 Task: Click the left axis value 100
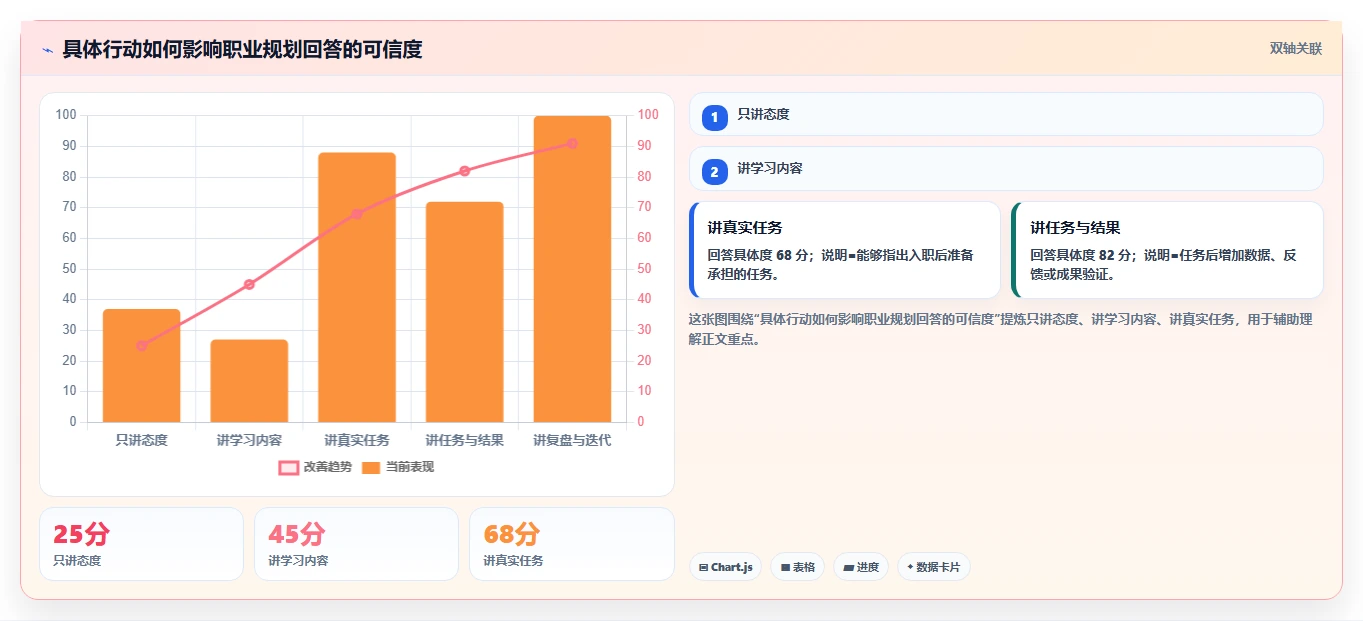tap(66, 115)
